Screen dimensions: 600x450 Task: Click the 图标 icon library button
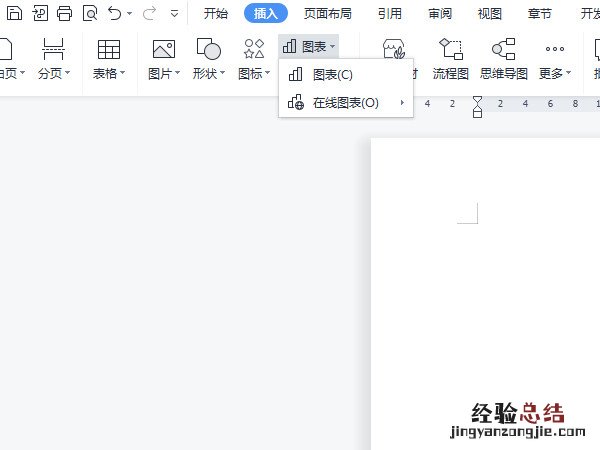click(x=254, y=50)
